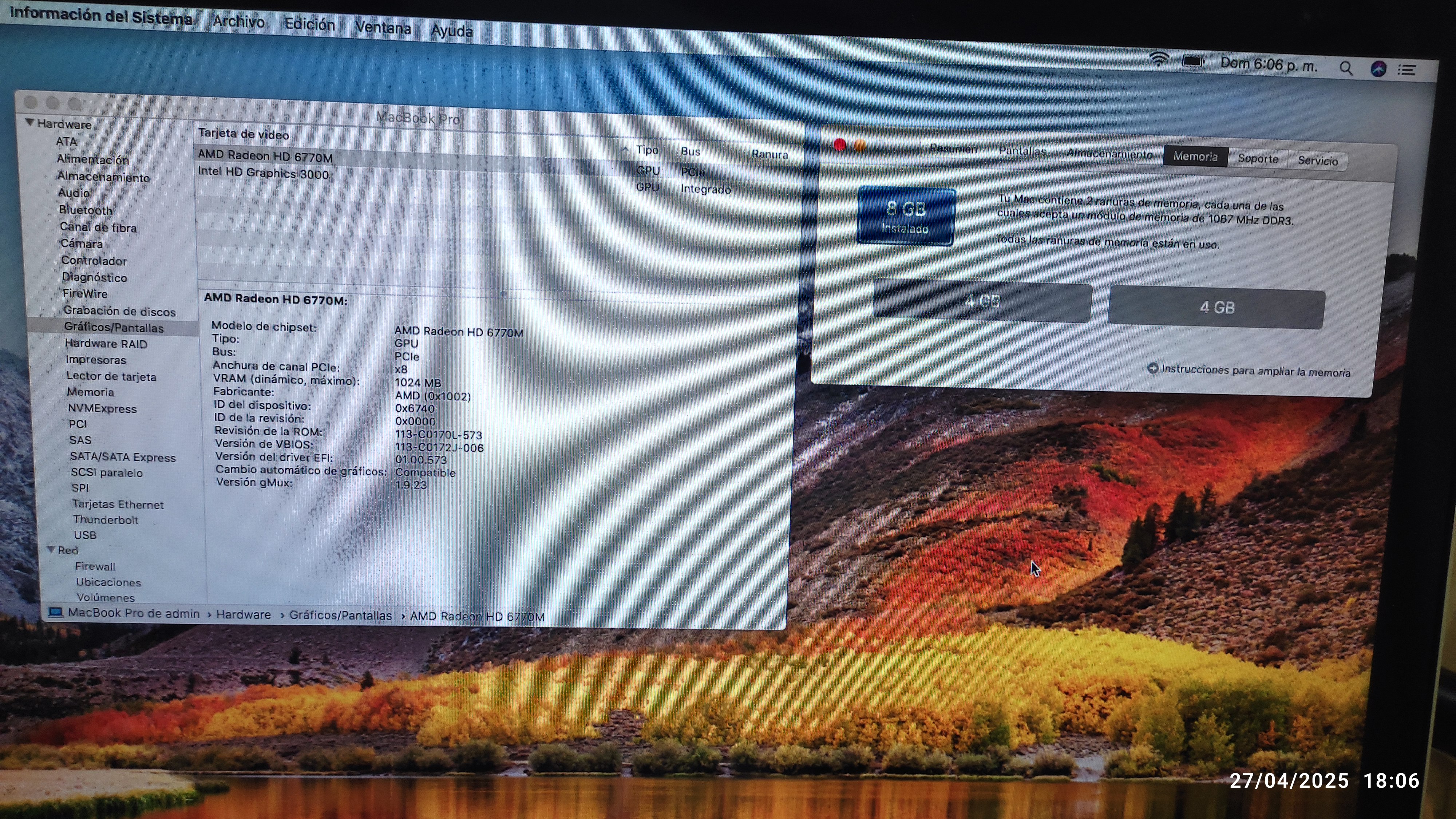The height and width of the screenshot is (819, 1456).
Task: Click the pane divider handle dot
Action: [x=503, y=293]
